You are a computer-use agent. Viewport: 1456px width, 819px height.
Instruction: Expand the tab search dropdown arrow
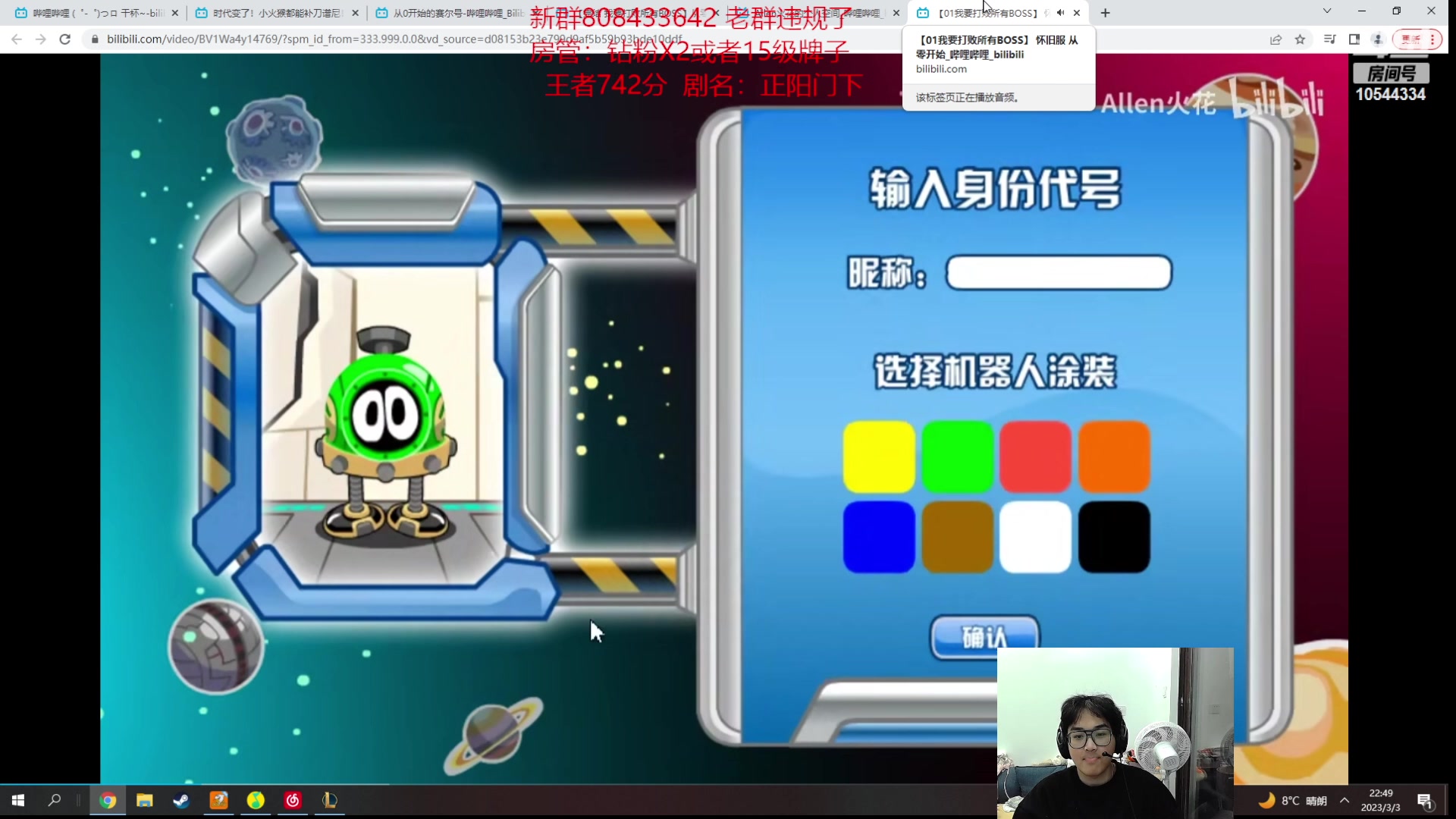(x=1327, y=11)
